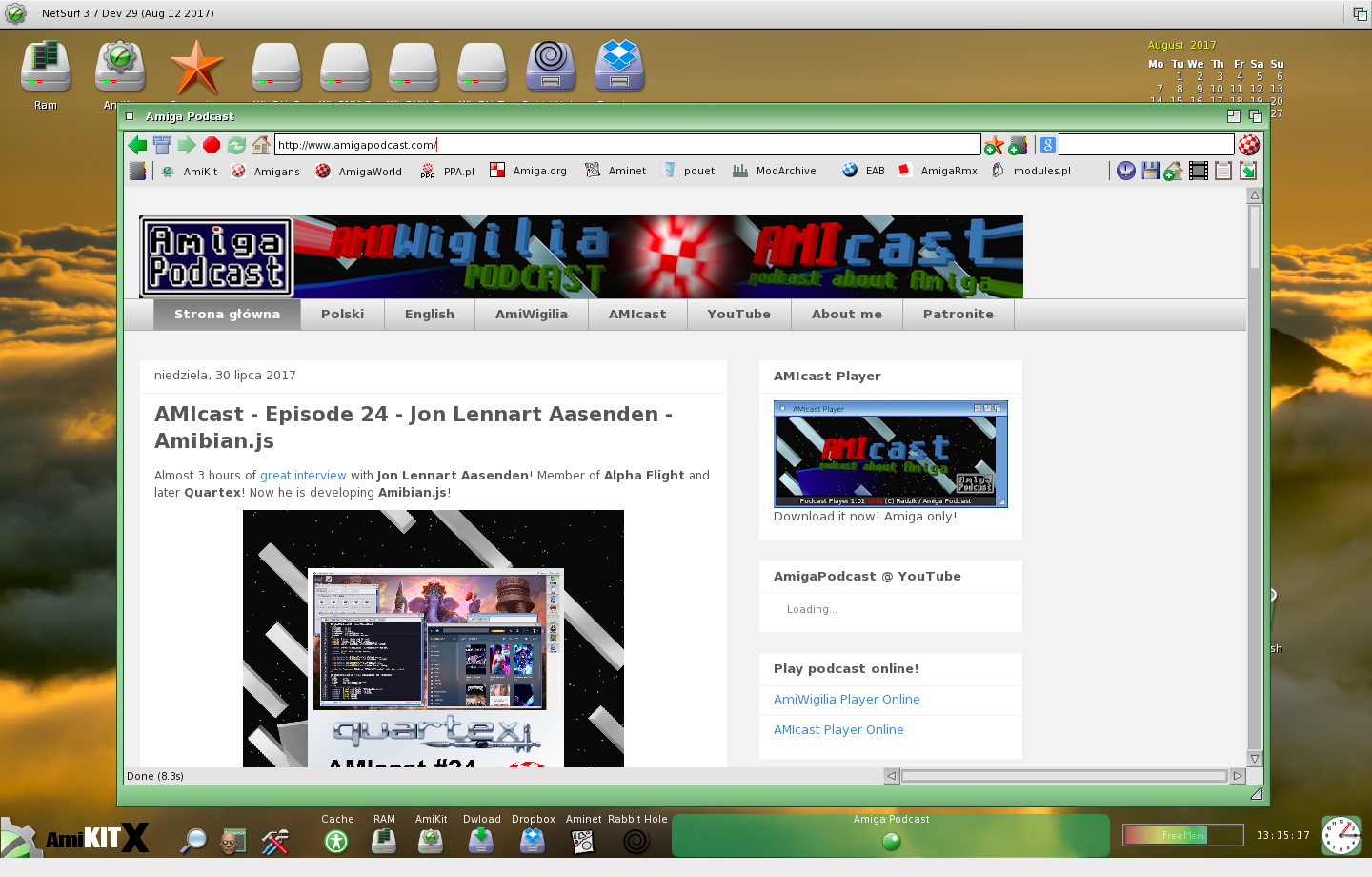Image resolution: width=1372 pixels, height=877 pixels.
Task: Open the Aminet dock icon
Action: point(583,842)
